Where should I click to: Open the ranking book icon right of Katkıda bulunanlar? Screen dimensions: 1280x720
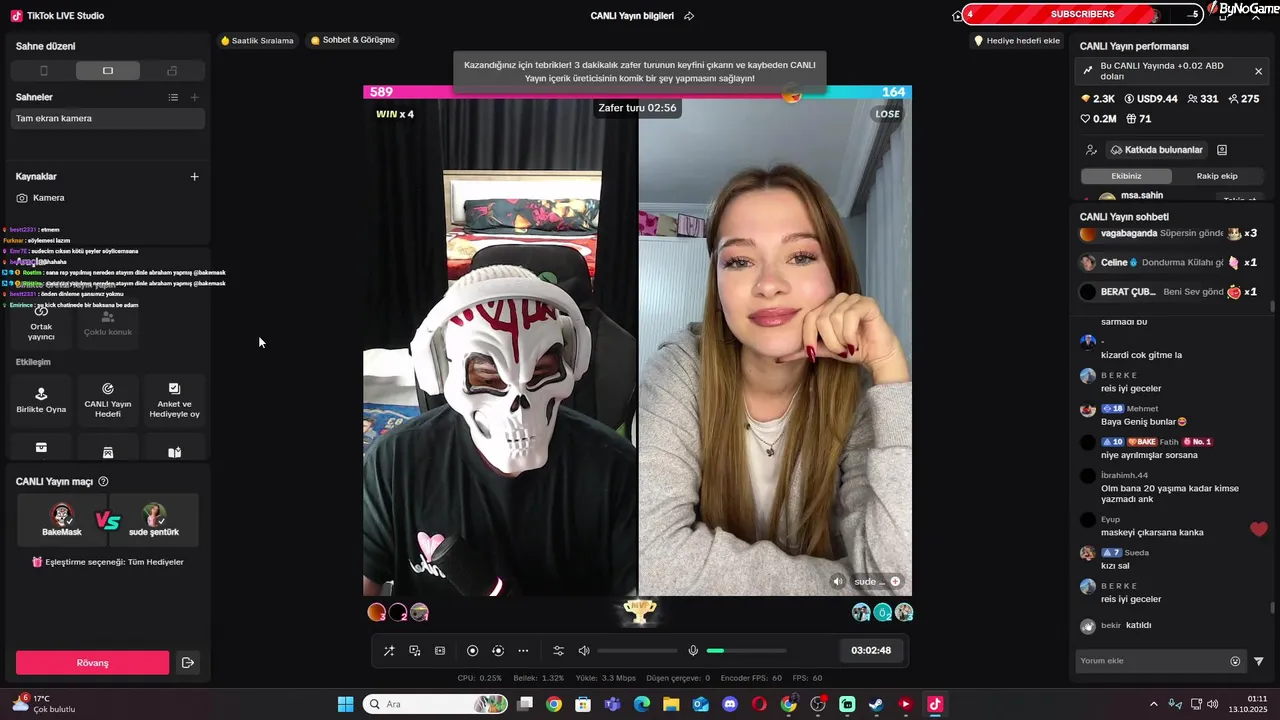[x=1222, y=150]
